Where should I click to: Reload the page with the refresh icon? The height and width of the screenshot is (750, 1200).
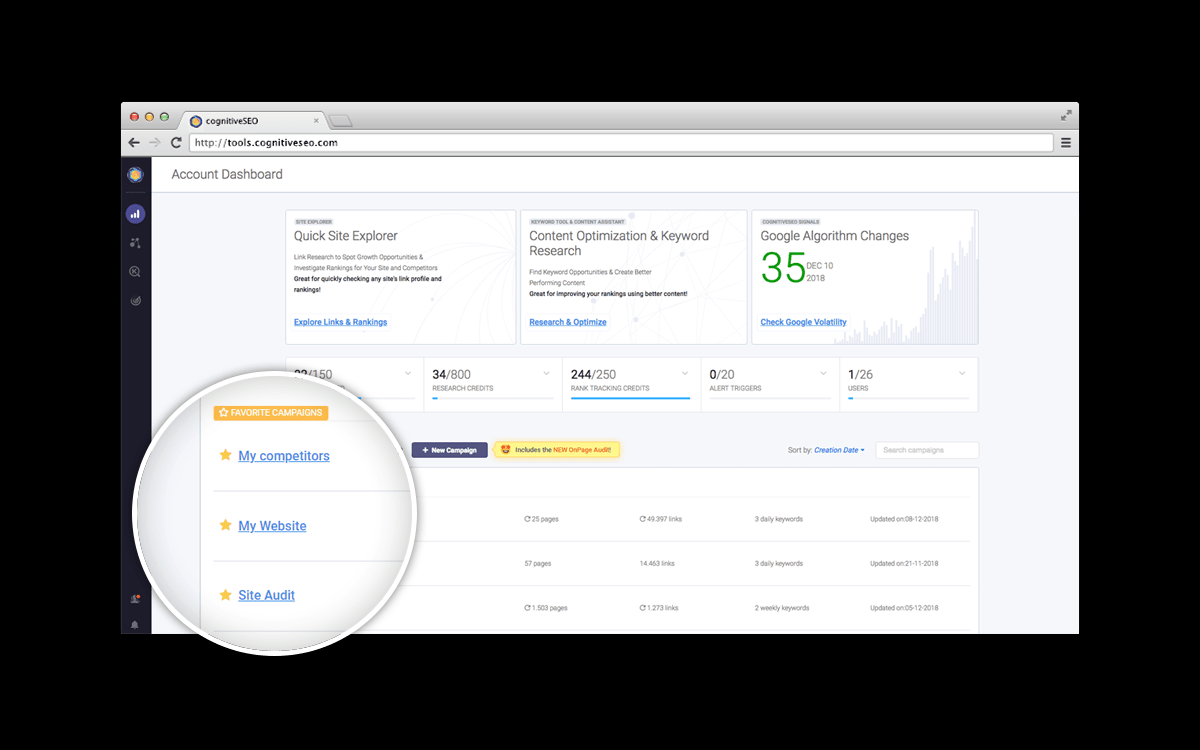(x=176, y=143)
